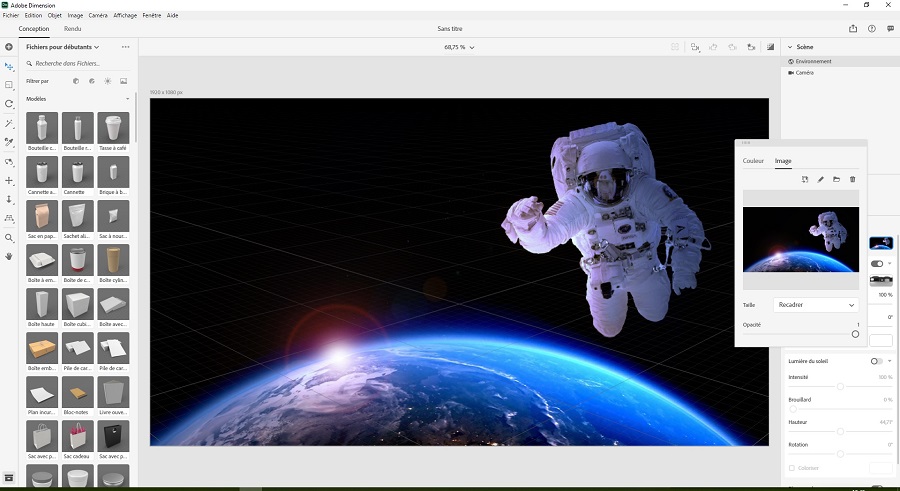Filter files by lights icon

coord(107,81)
